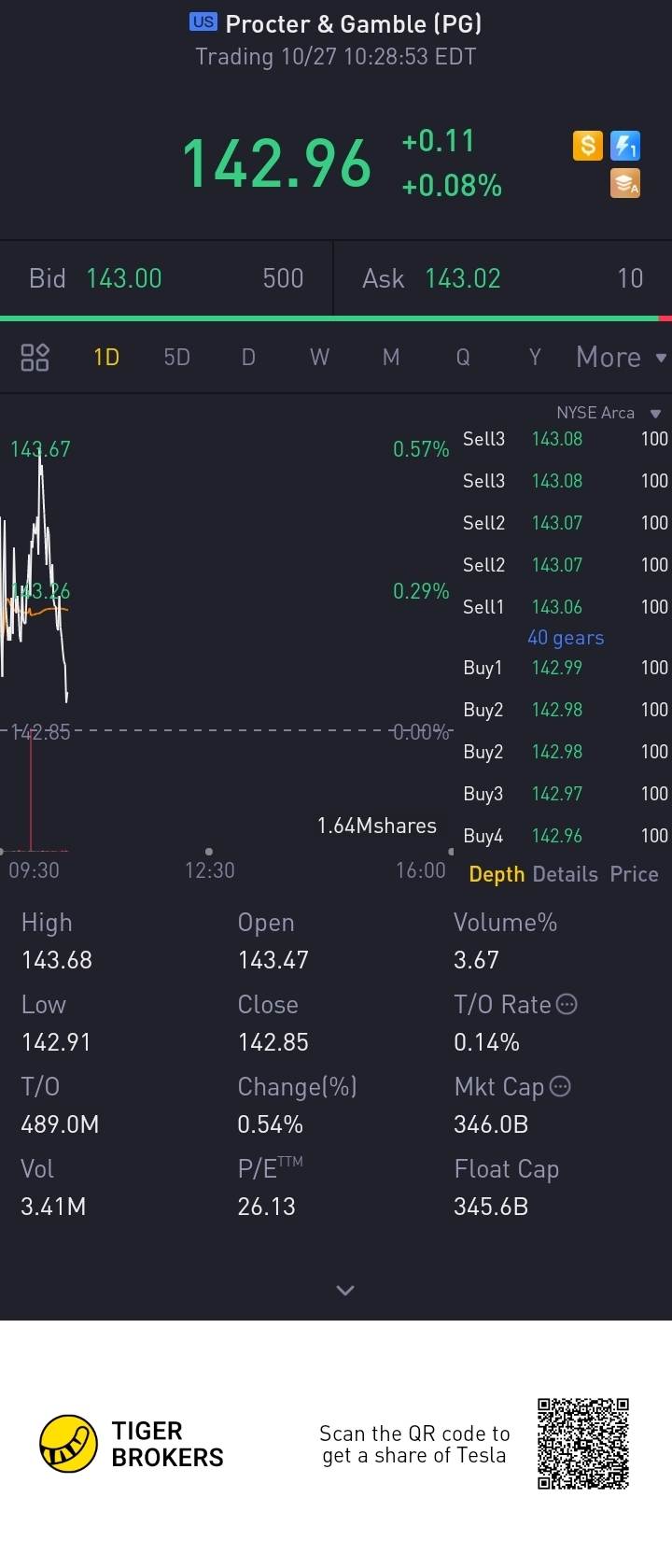This screenshot has height=1568, width=672.
Task: Tap the Low 142.91 value
Action: [56, 1042]
